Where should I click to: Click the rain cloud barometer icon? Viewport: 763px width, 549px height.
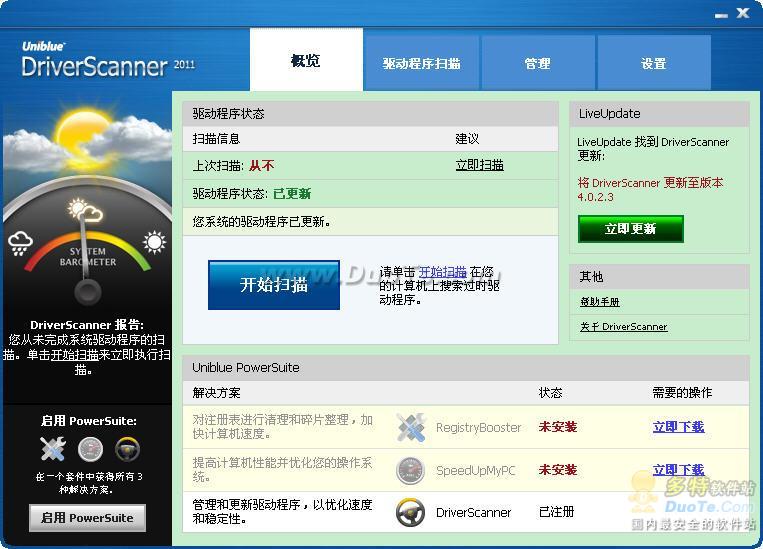[20, 243]
